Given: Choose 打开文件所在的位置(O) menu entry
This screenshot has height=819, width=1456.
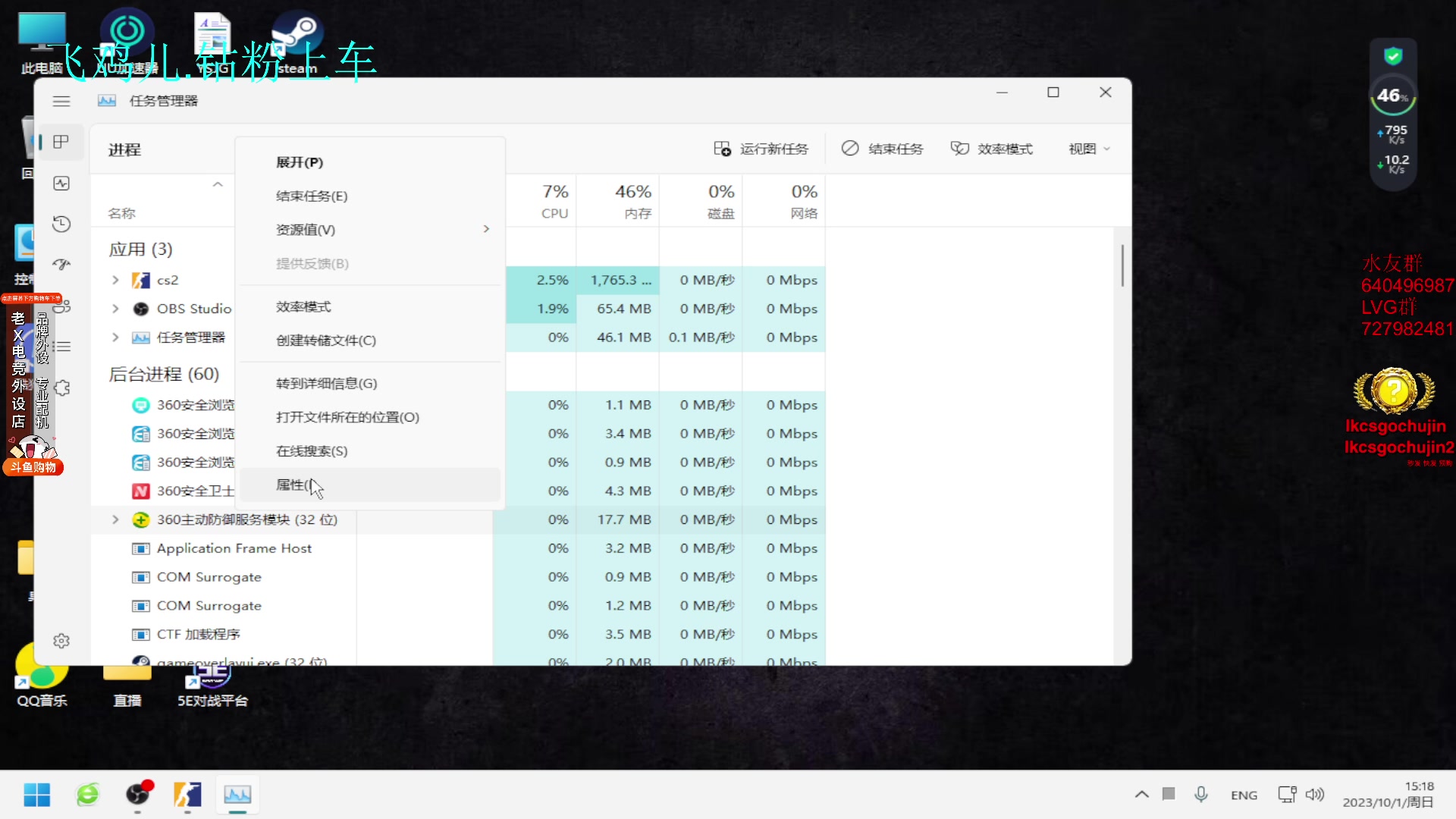Looking at the screenshot, I should (370, 417).
